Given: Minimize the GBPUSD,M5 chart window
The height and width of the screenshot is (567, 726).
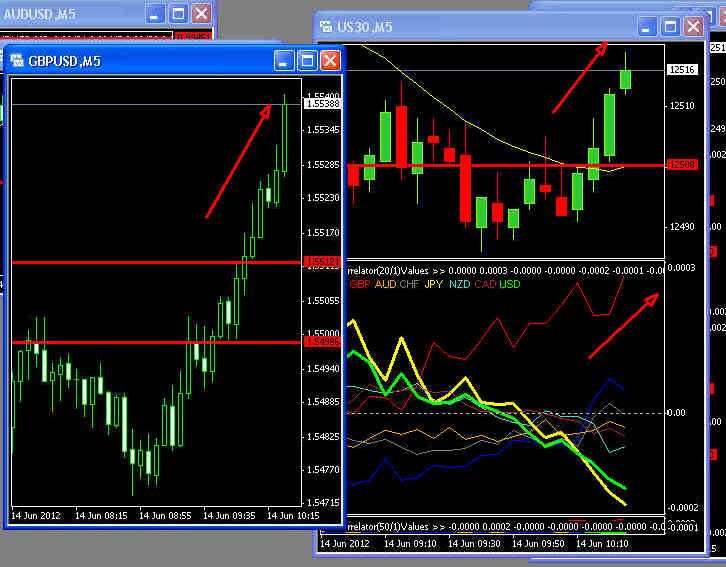Looking at the screenshot, I should tap(284, 61).
